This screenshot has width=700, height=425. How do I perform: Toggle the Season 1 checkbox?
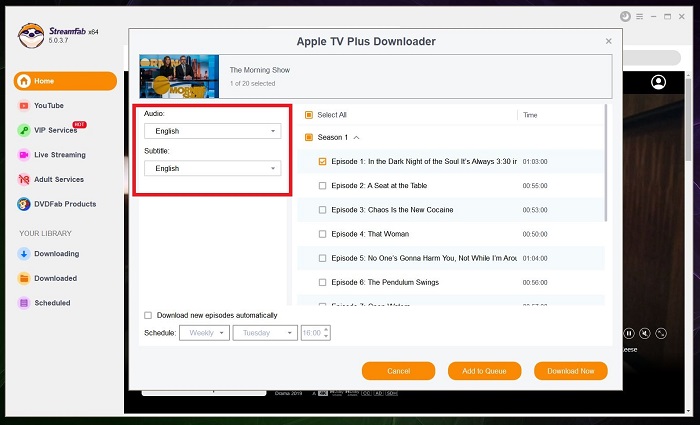pyautogui.click(x=308, y=138)
